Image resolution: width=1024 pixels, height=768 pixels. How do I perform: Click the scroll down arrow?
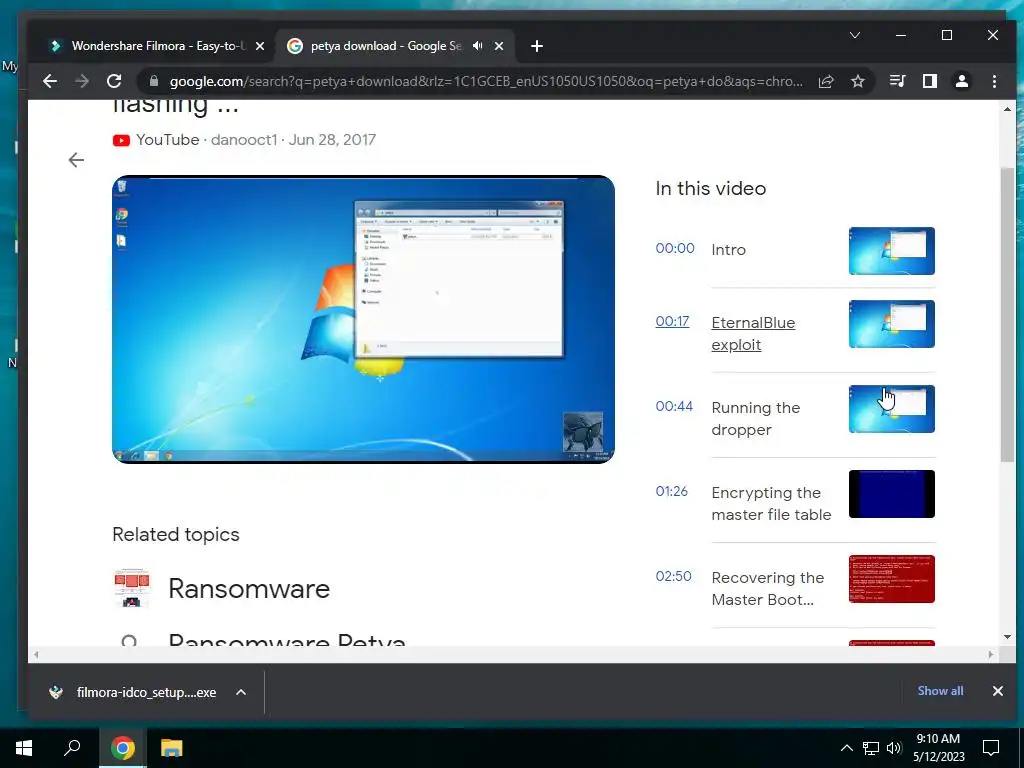pyautogui.click(x=1007, y=637)
